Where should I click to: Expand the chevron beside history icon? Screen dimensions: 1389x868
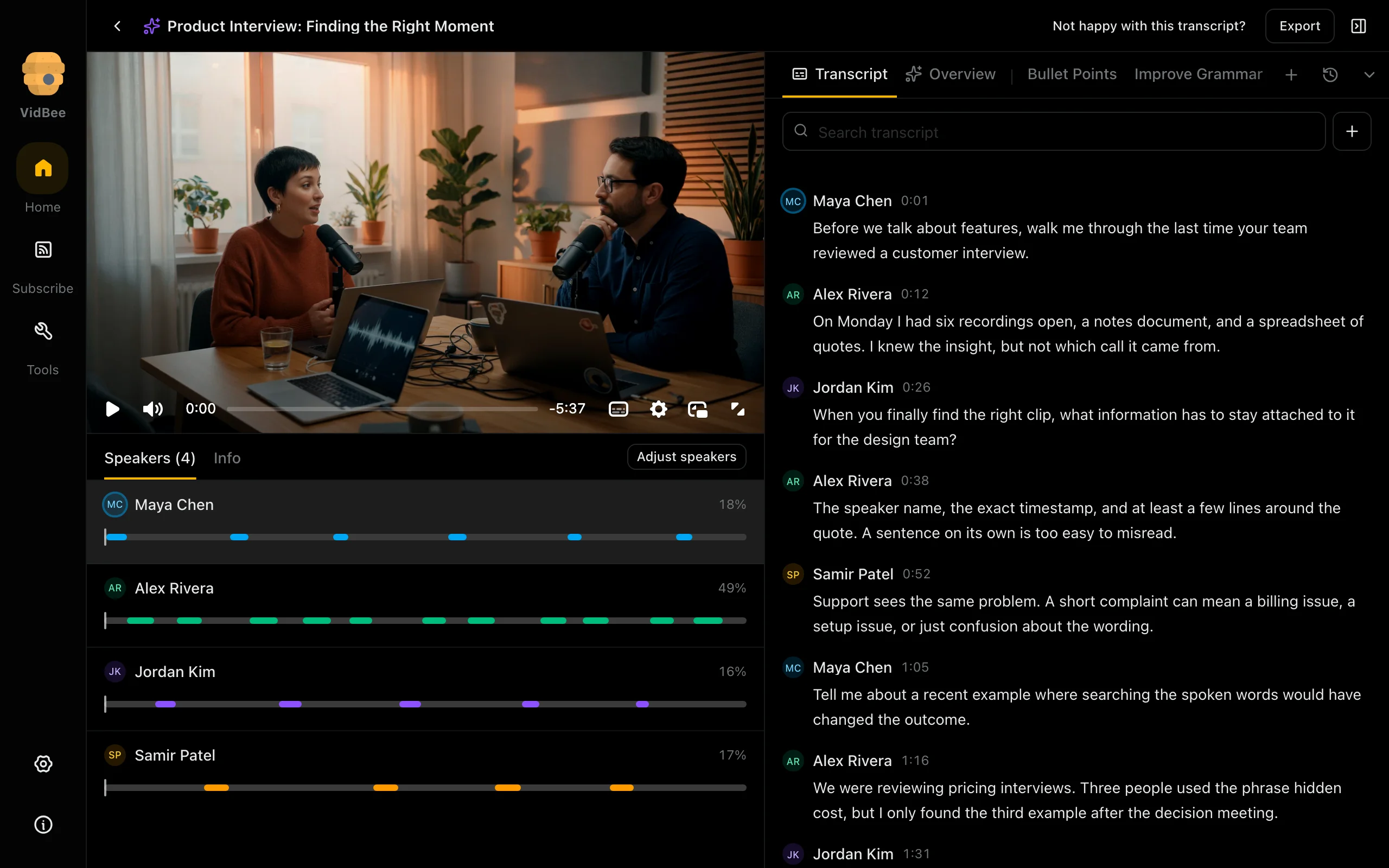click(x=1369, y=75)
